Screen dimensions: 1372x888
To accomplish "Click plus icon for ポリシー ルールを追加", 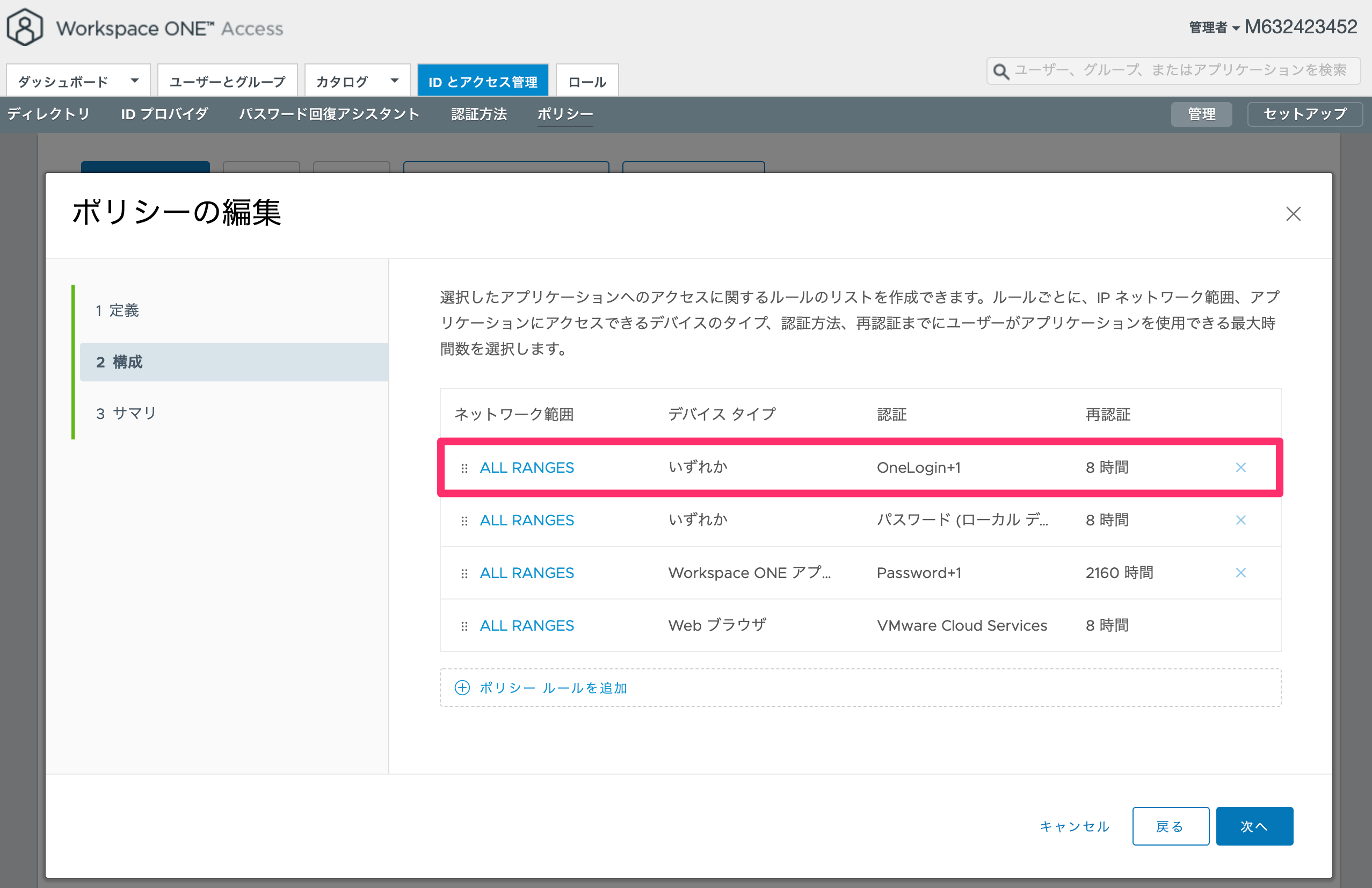I will point(462,687).
